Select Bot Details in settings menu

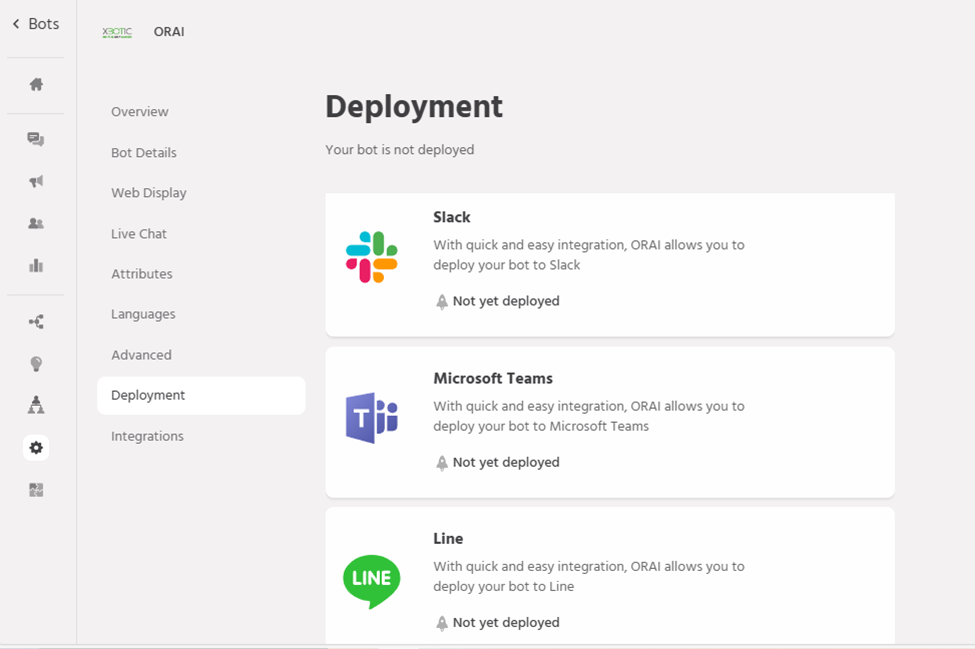tap(144, 153)
